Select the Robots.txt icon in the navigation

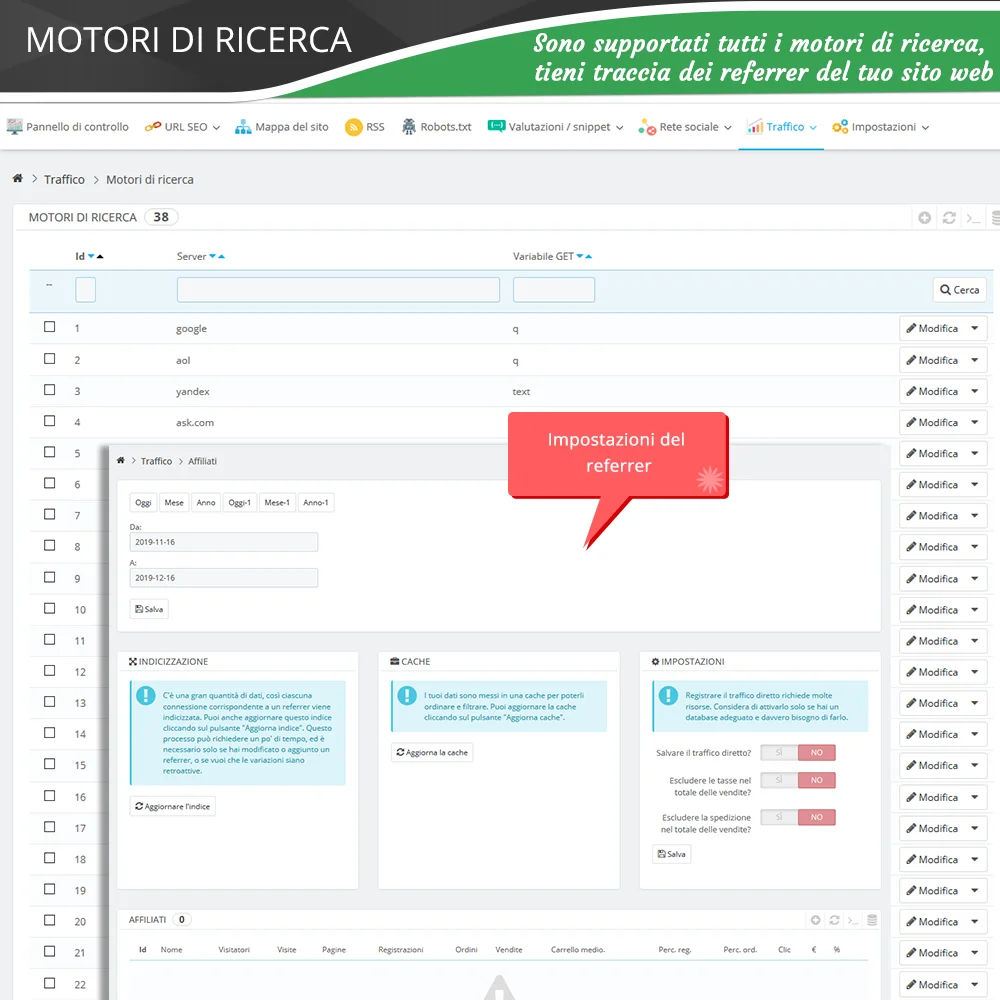coord(407,126)
